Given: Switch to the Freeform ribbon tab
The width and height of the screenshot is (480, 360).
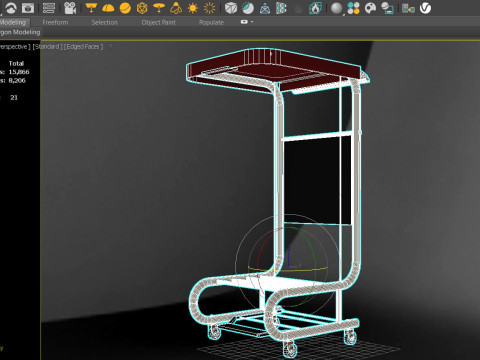Looking at the screenshot, I should (55, 22).
